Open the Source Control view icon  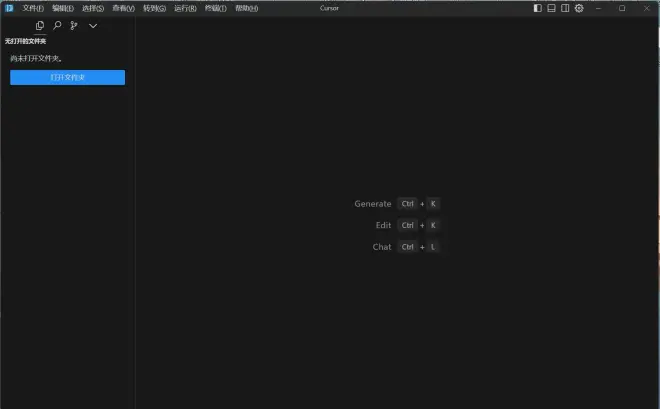click(74, 26)
